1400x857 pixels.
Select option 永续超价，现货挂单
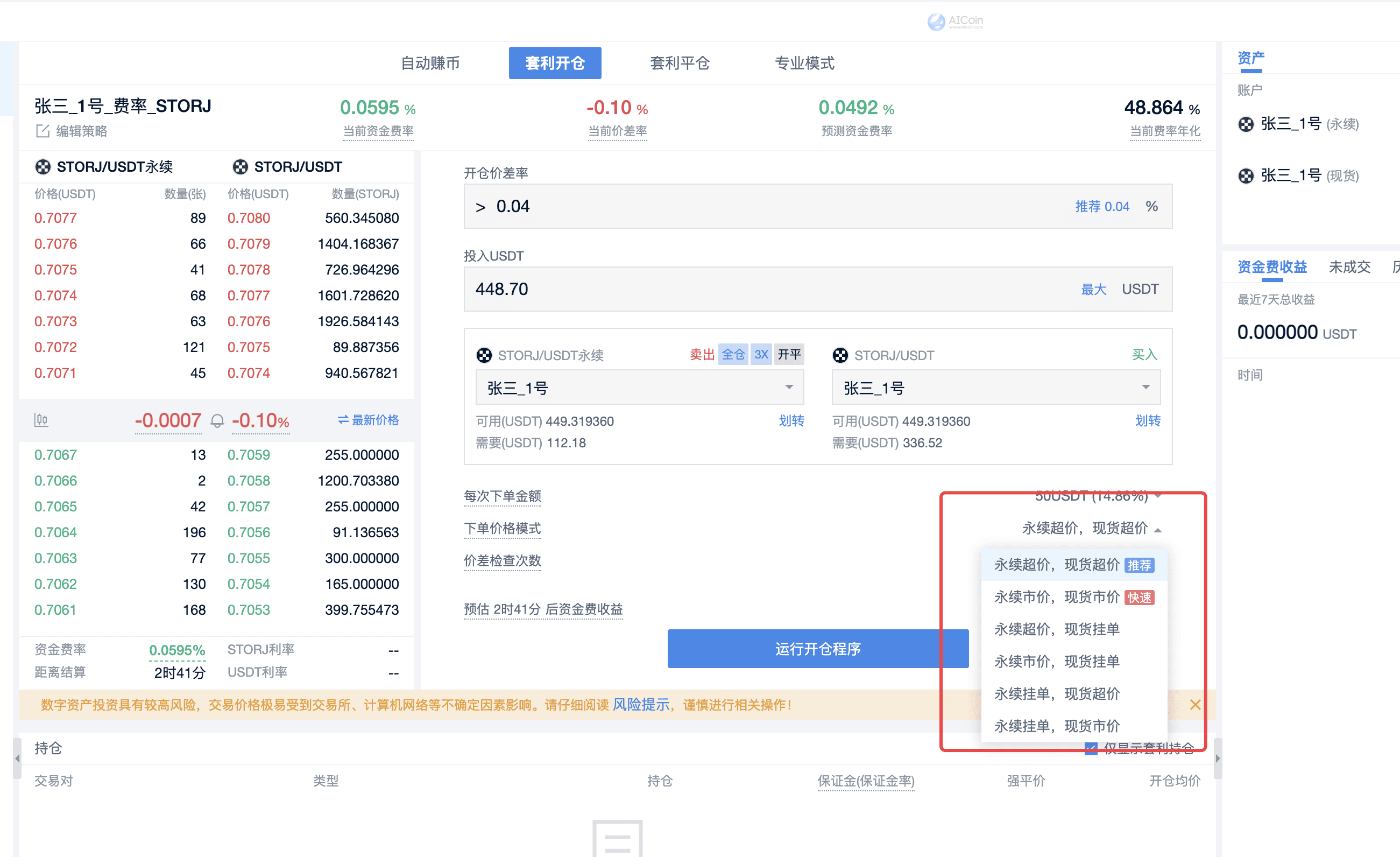tap(1074, 629)
